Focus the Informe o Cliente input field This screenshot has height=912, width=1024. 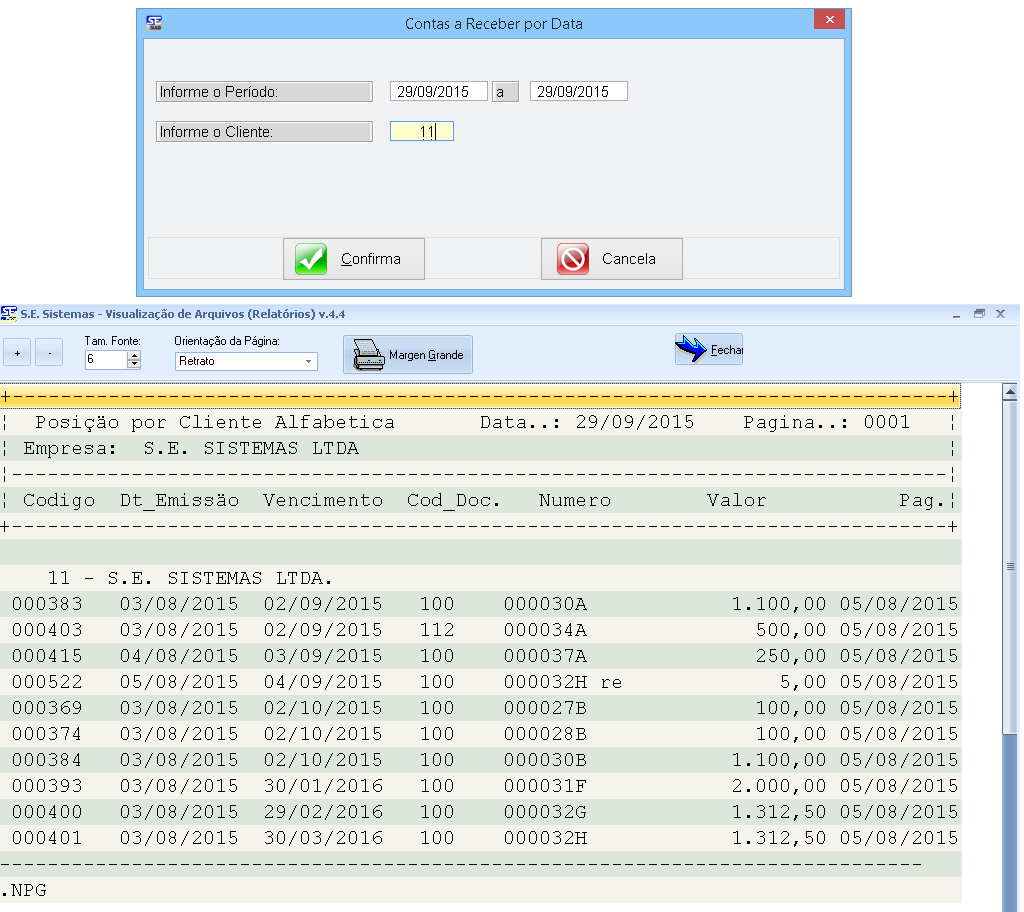[x=421, y=131]
